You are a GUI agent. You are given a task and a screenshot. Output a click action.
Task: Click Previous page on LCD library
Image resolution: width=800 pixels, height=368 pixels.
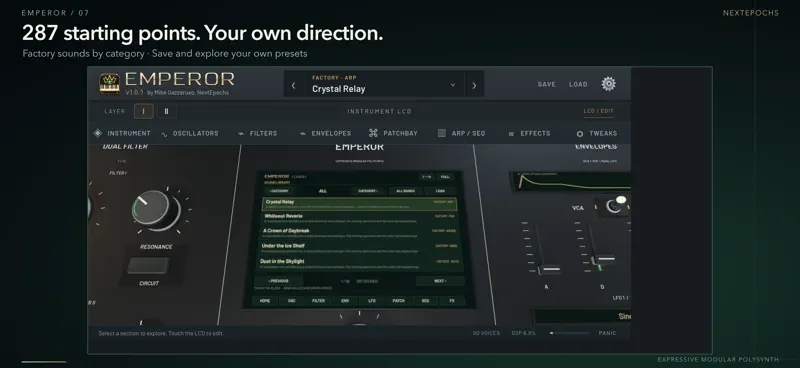click(x=279, y=281)
